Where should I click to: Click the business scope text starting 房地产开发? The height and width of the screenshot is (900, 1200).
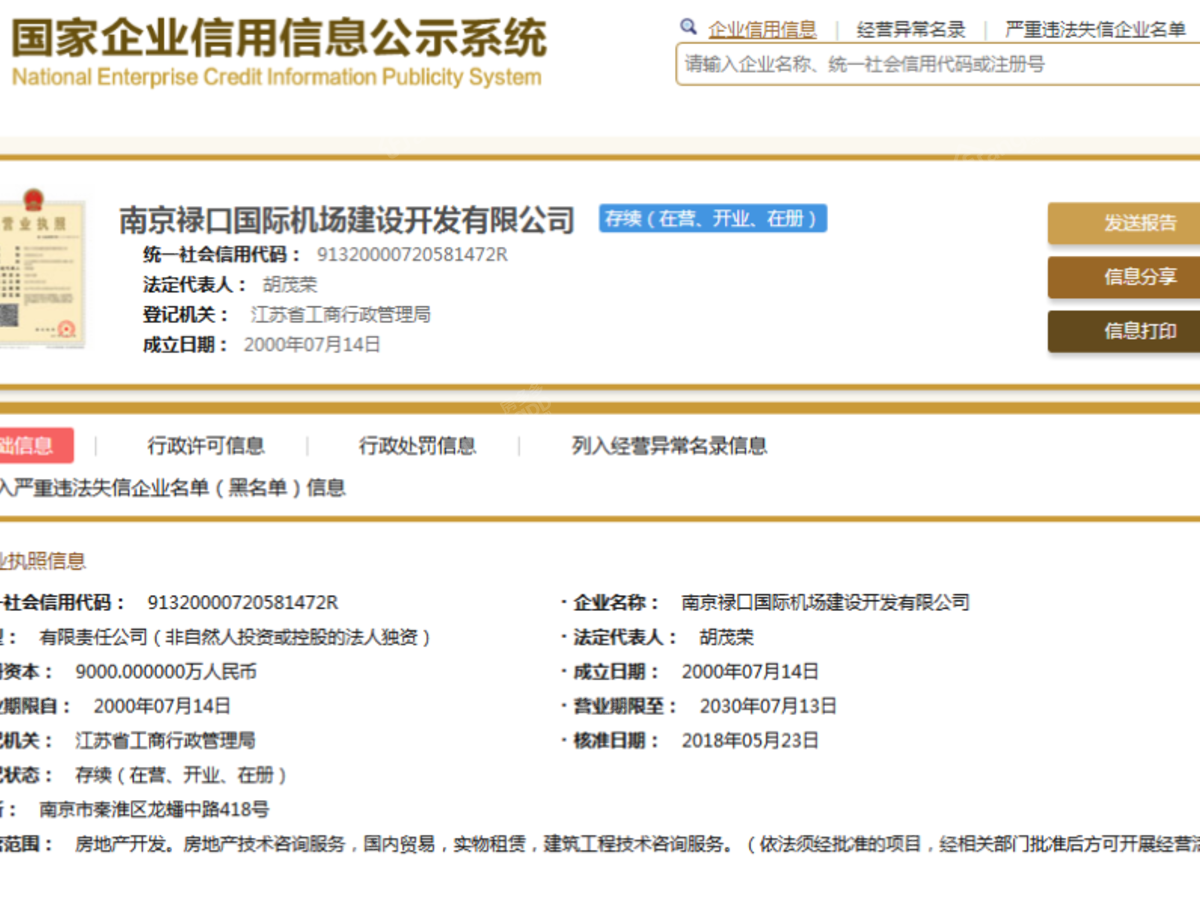[638, 844]
